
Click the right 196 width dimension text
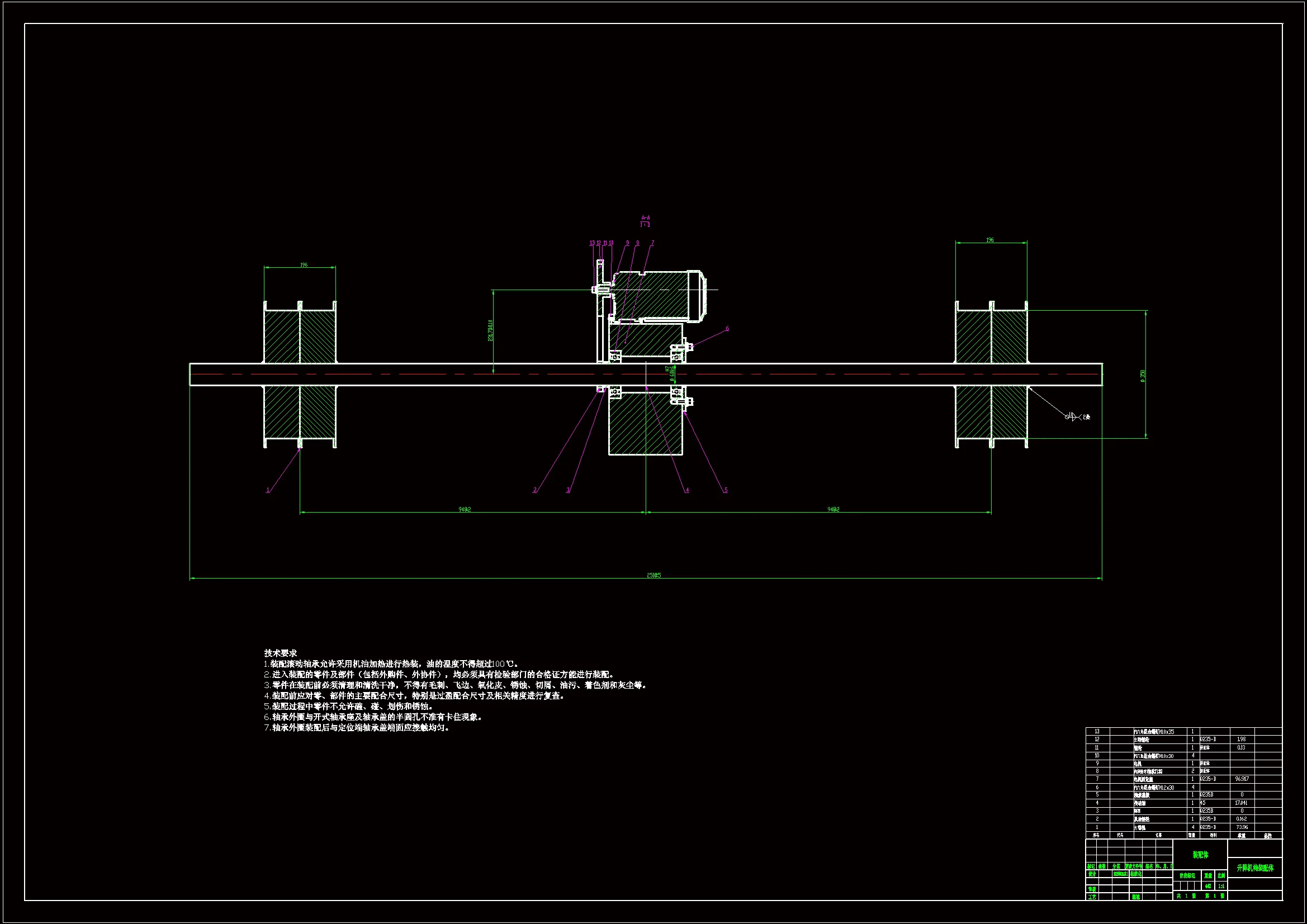tap(990, 240)
